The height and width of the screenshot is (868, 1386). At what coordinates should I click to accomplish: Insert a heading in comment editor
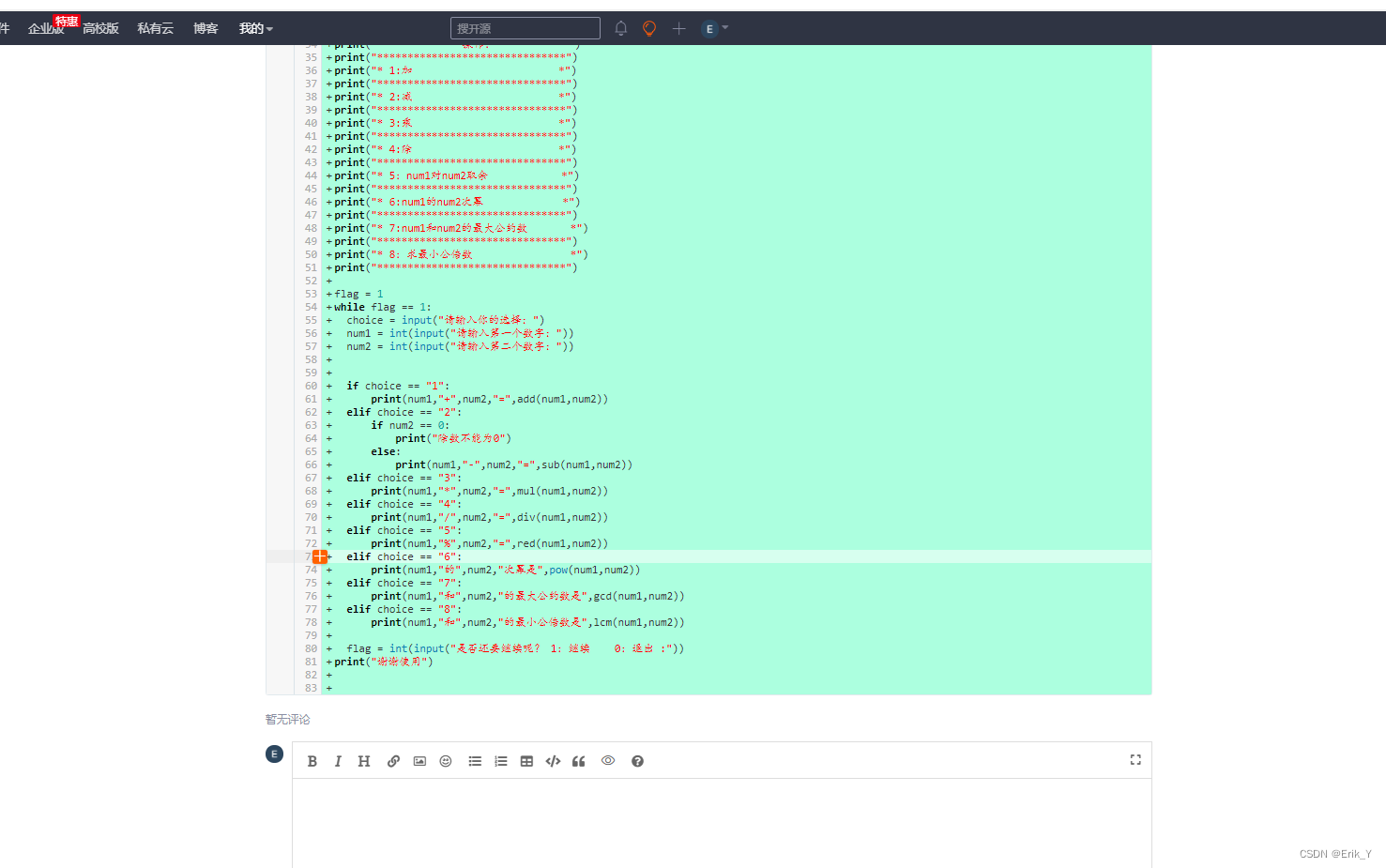[364, 761]
